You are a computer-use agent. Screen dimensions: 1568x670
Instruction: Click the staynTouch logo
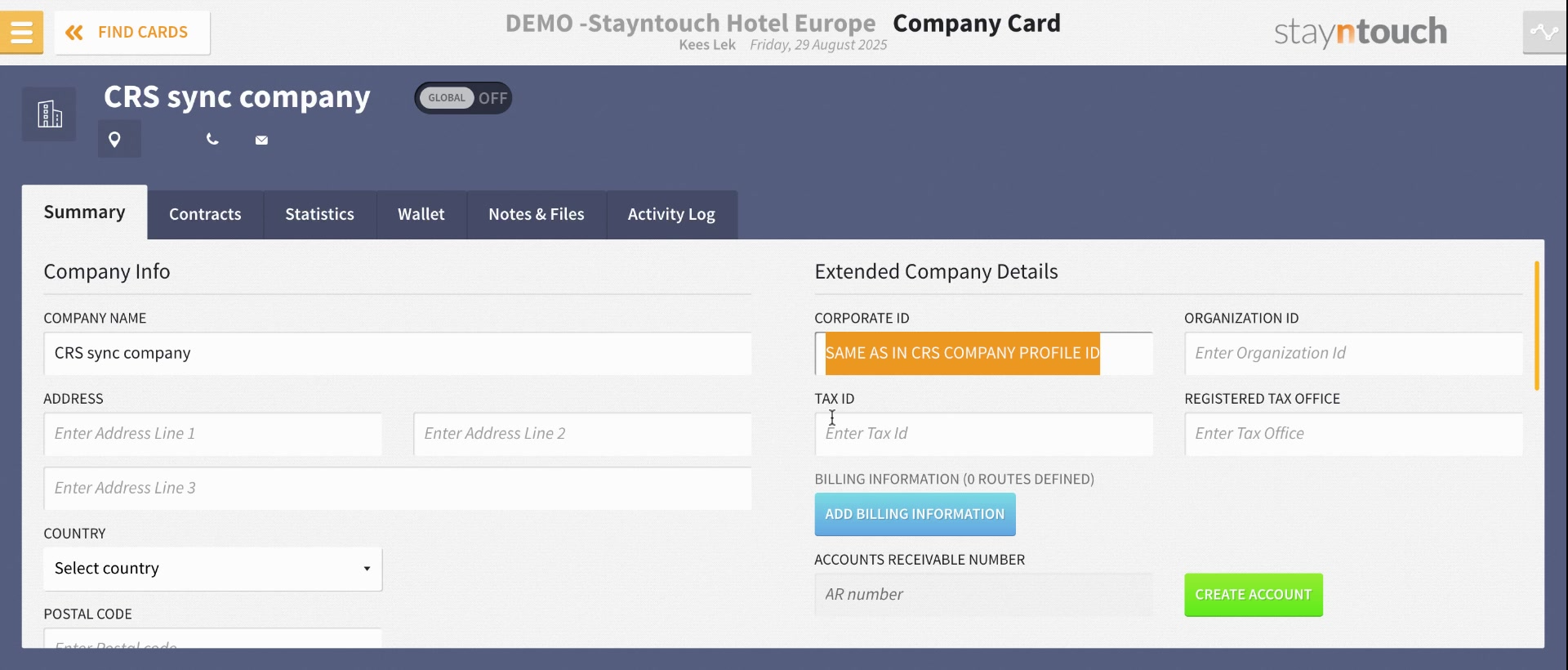click(x=1361, y=33)
